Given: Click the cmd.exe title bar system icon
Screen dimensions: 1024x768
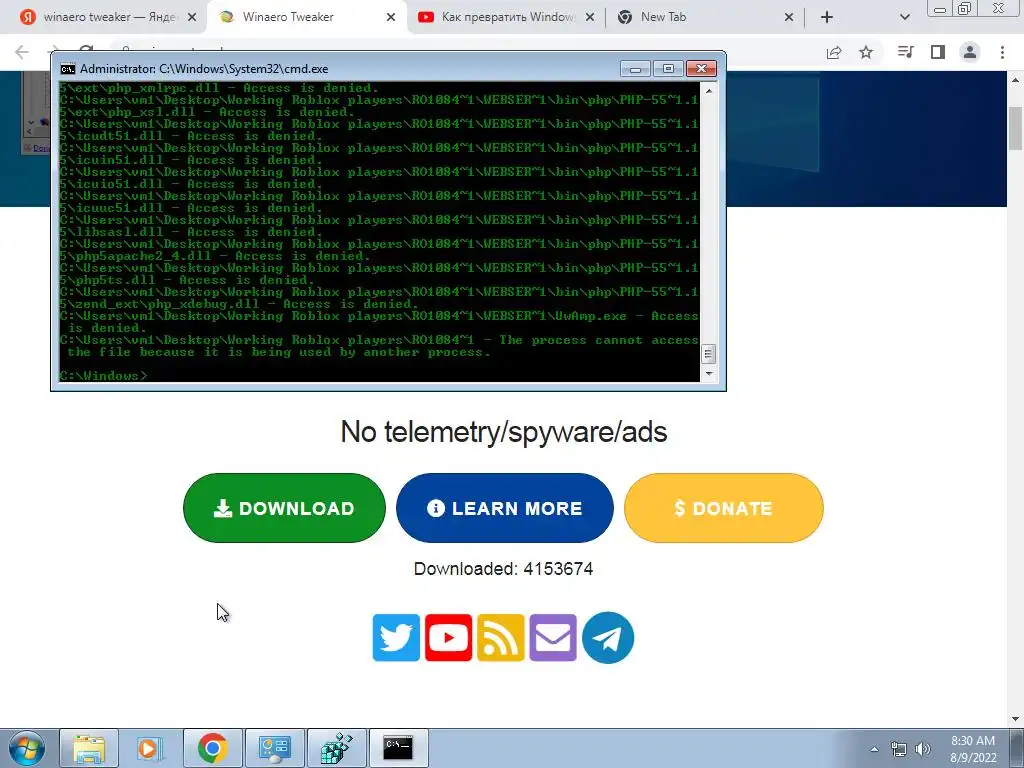Looking at the screenshot, I should tap(67, 69).
